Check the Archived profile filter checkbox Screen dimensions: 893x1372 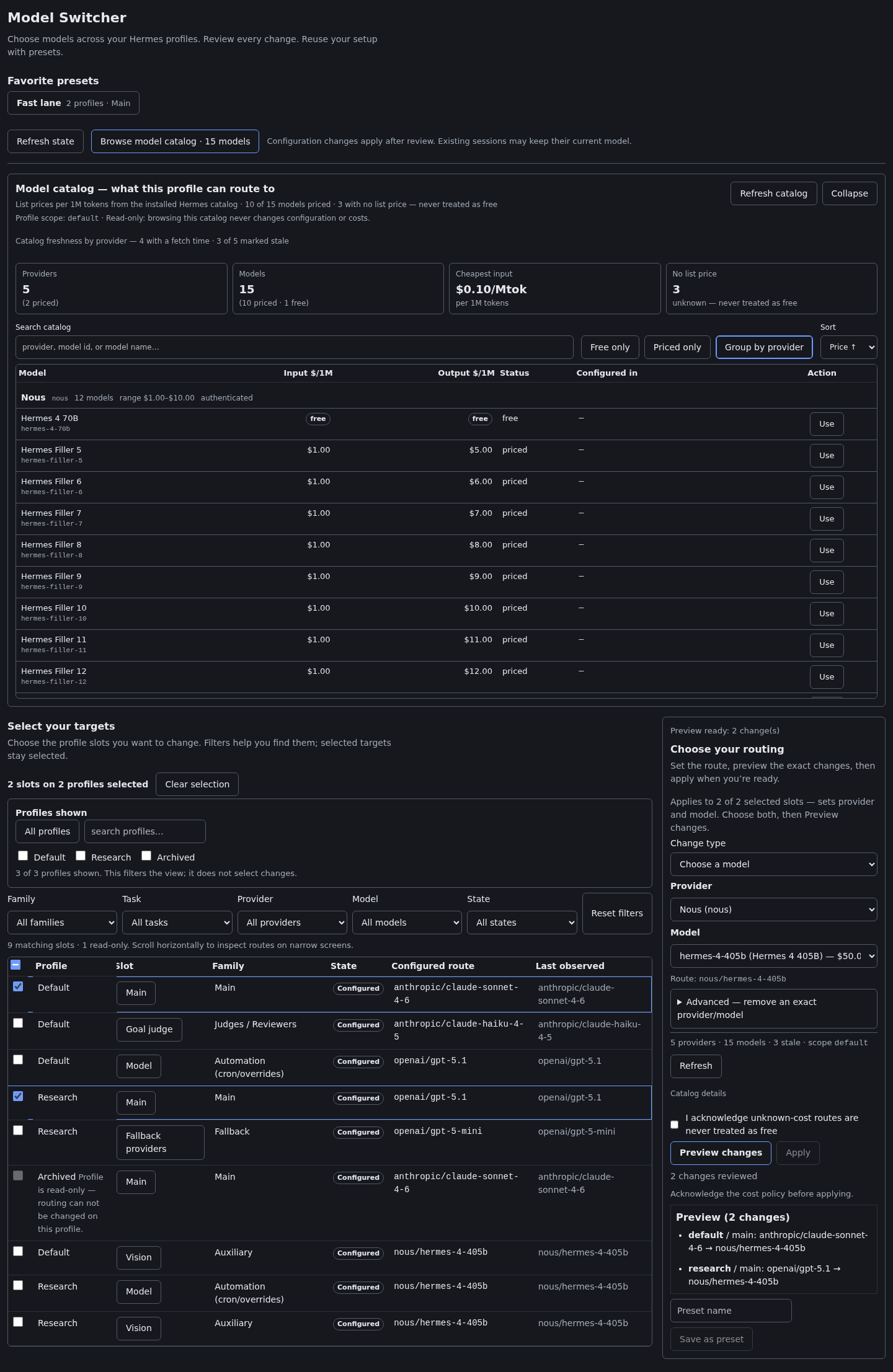146,856
